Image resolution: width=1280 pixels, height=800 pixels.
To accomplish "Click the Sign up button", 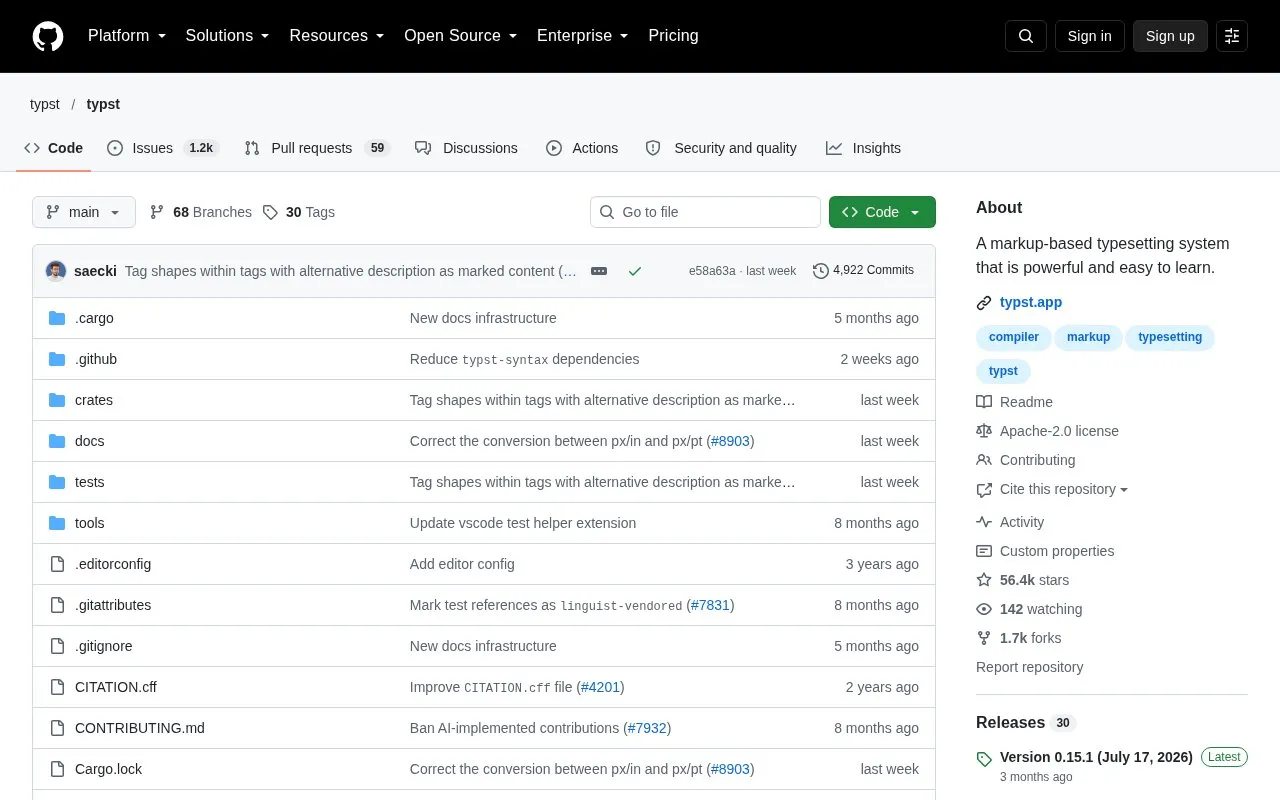I will coord(1170,36).
